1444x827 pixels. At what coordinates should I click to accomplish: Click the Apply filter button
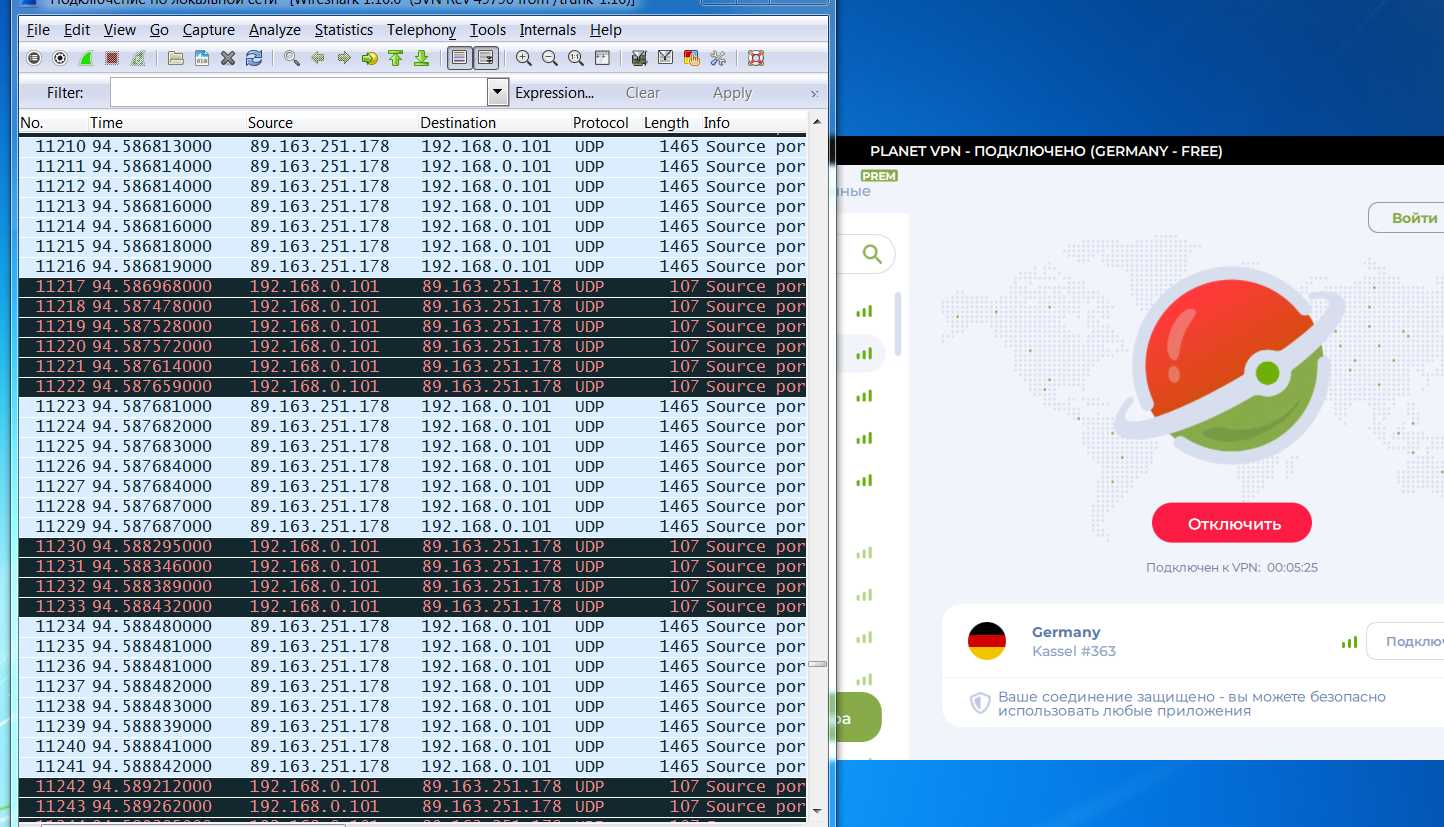732,93
